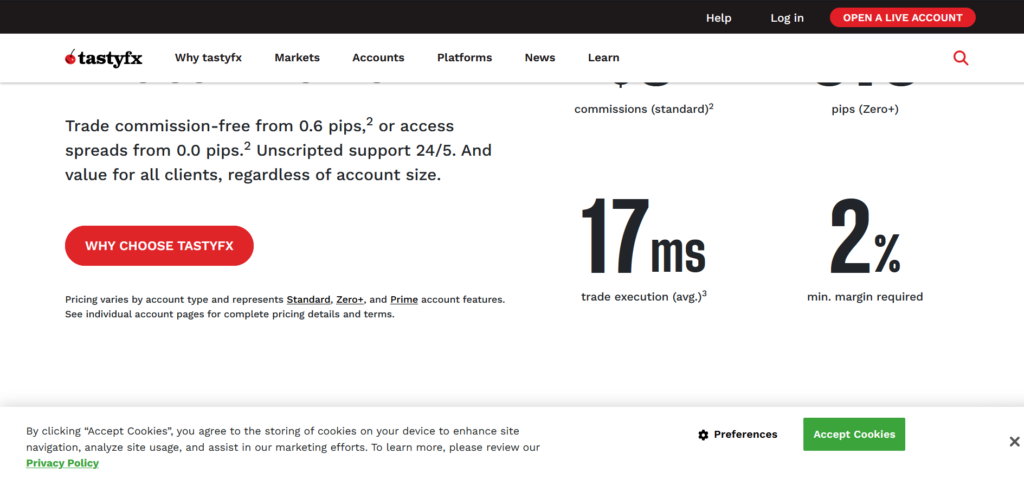Click the 'commissions (standard)' label

[x=644, y=109]
